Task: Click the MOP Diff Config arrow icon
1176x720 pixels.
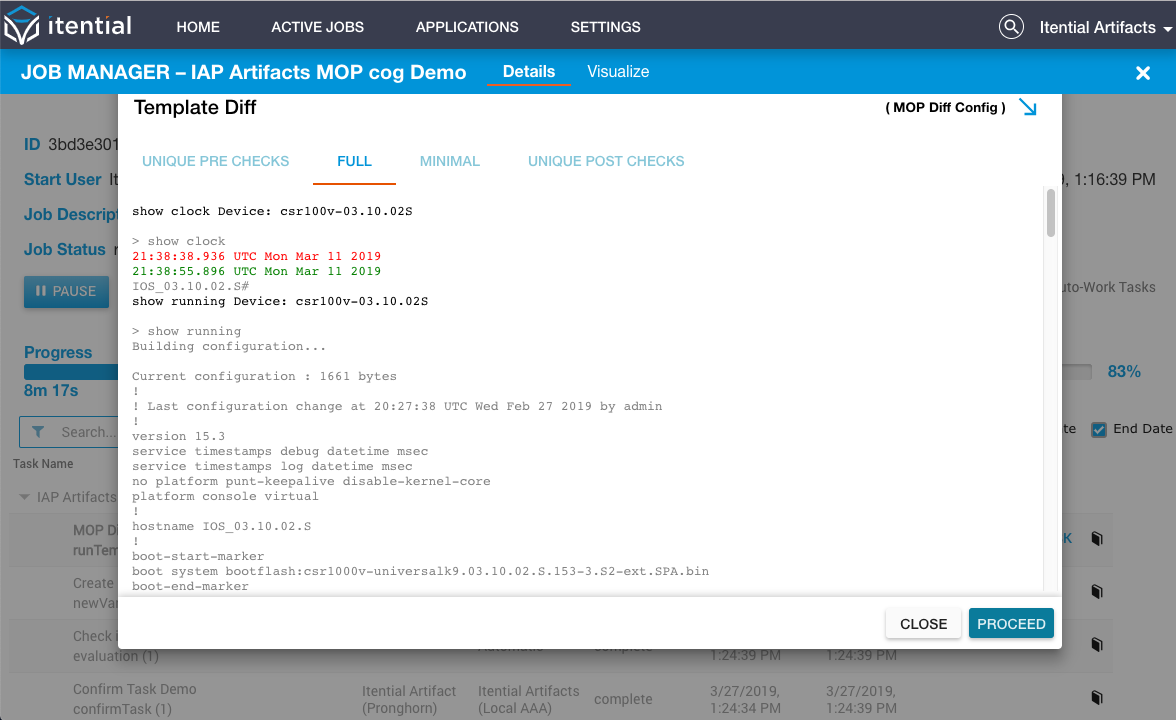Action: tap(1028, 107)
